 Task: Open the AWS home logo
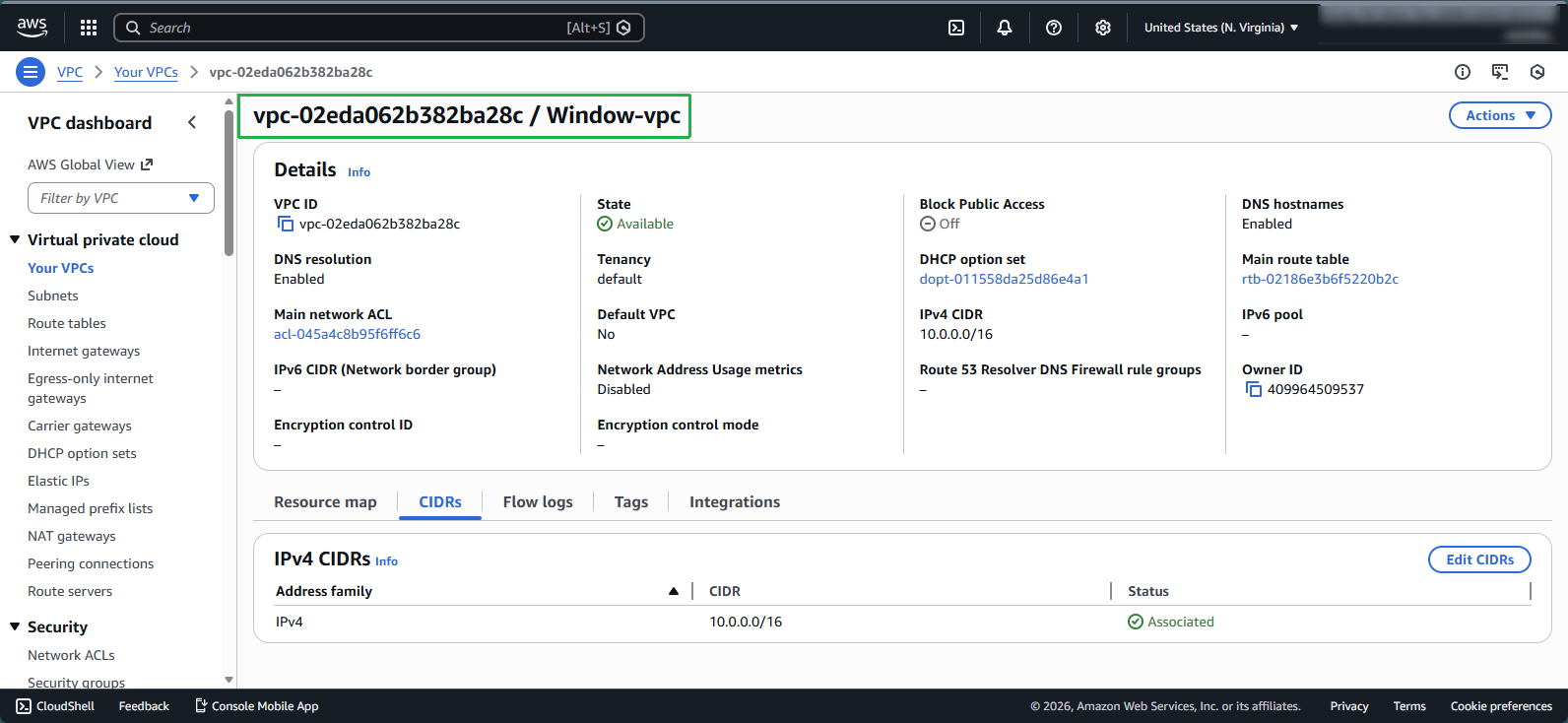pos(32,28)
